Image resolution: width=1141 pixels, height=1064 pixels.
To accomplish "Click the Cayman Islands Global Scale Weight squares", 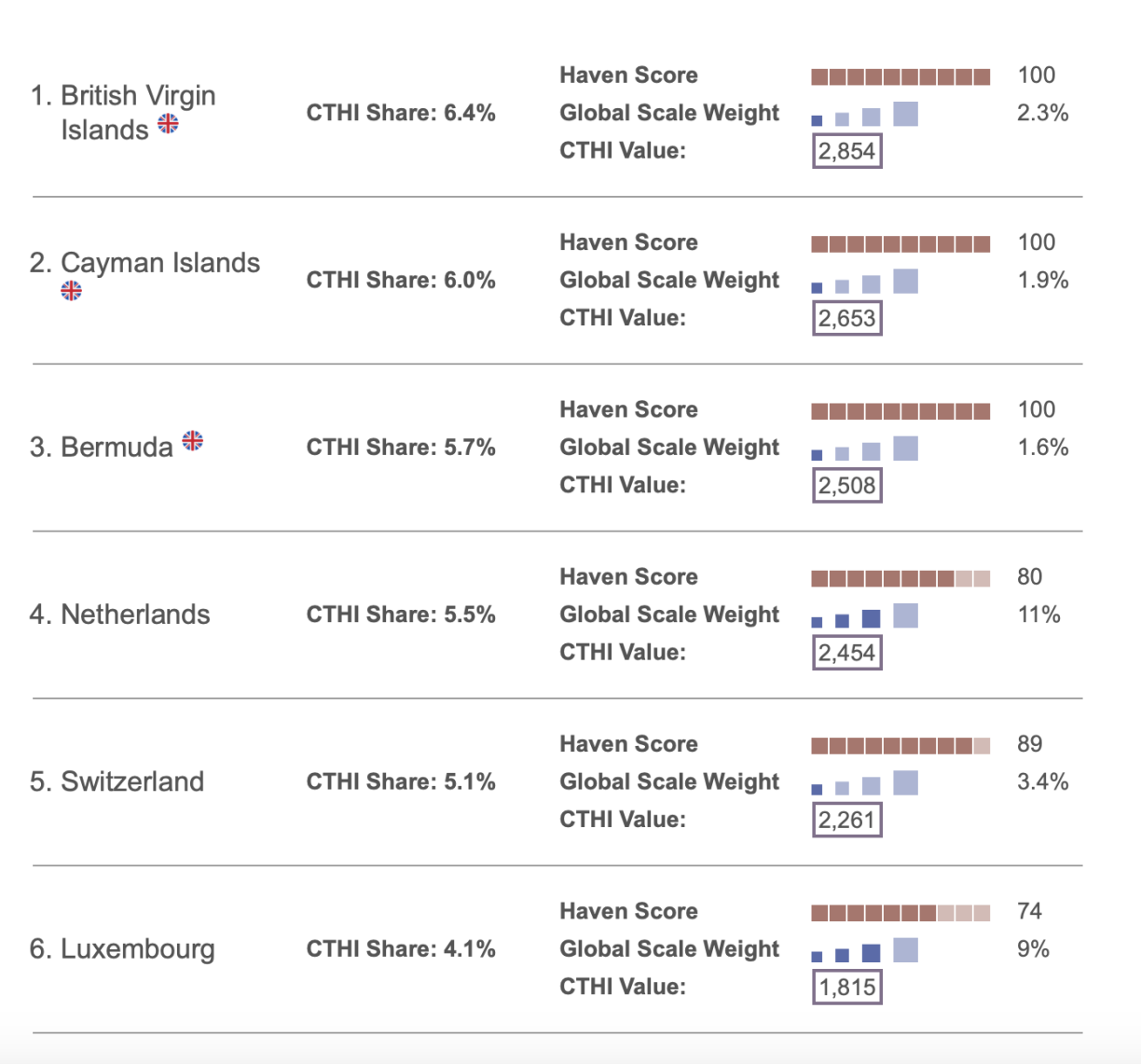I will [864, 283].
